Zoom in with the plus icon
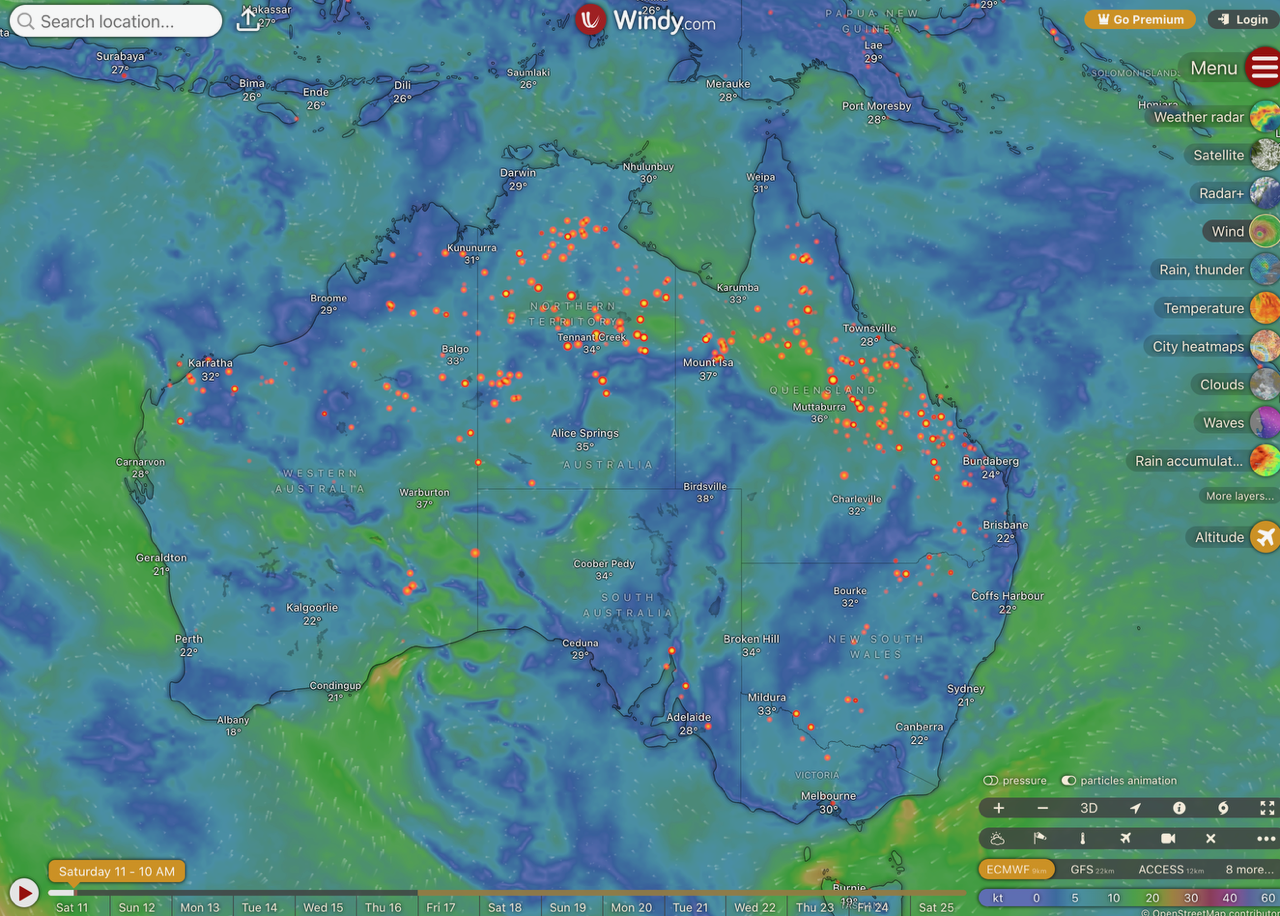The width and height of the screenshot is (1280, 916). 998,808
